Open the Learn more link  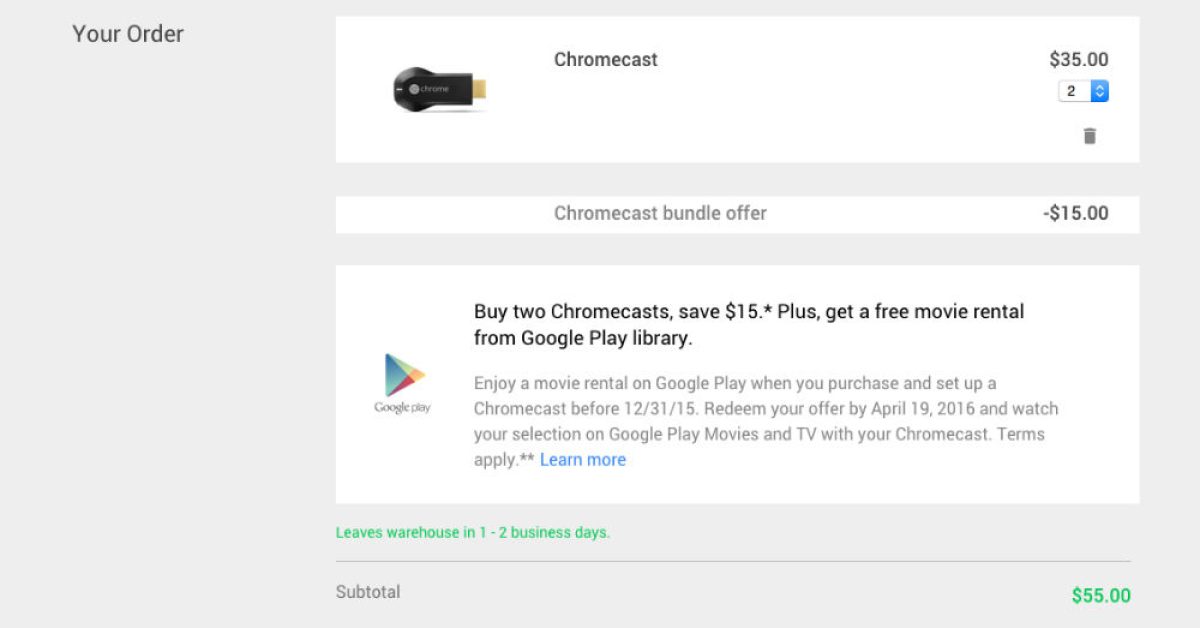coord(582,460)
